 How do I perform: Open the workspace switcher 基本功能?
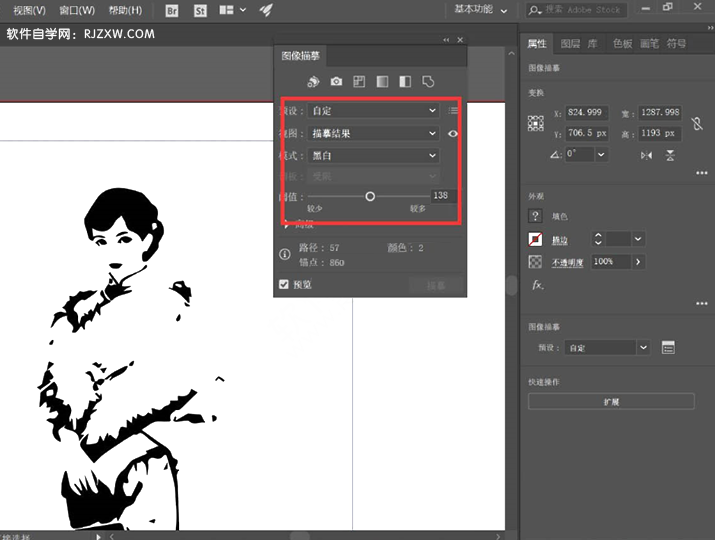(481, 10)
